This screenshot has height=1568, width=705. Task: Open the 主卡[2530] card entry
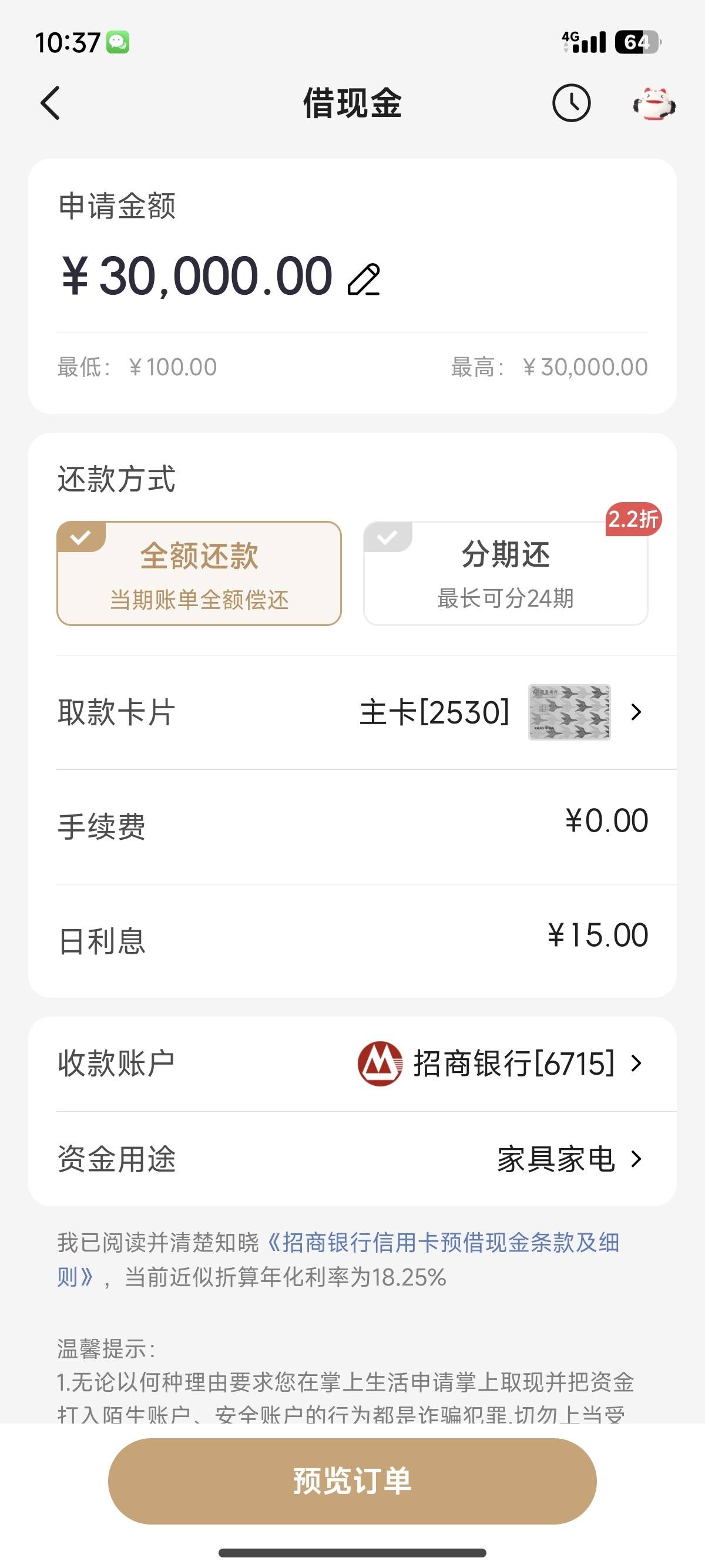434,712
